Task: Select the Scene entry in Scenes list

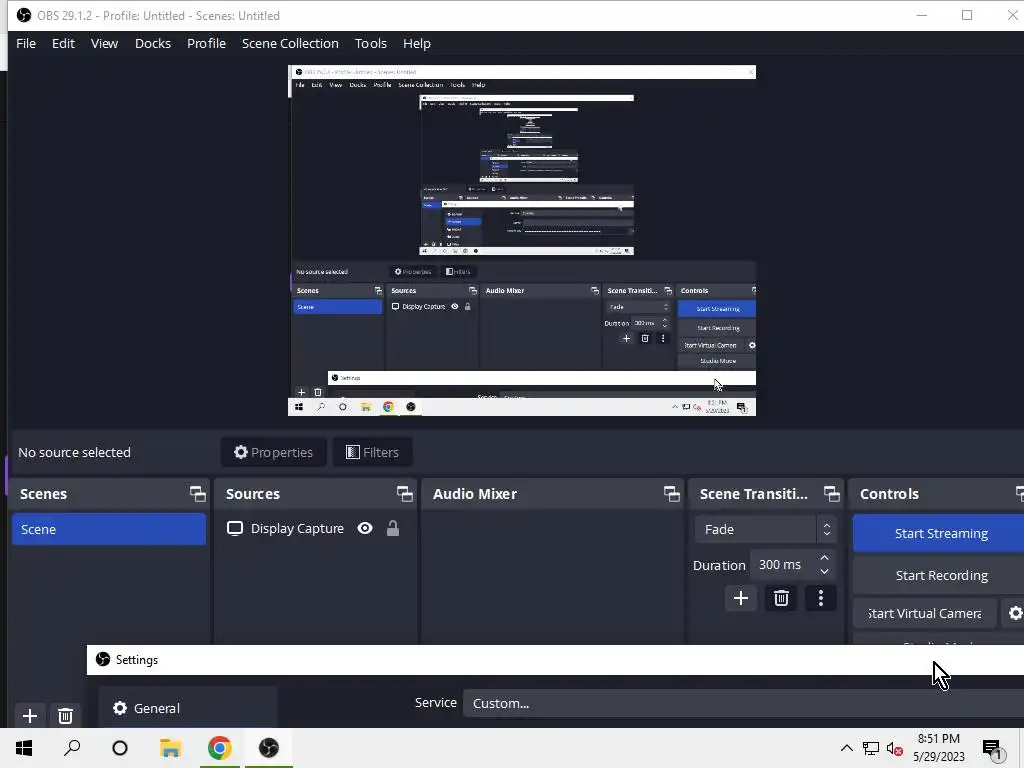Action: click(108, 529)
